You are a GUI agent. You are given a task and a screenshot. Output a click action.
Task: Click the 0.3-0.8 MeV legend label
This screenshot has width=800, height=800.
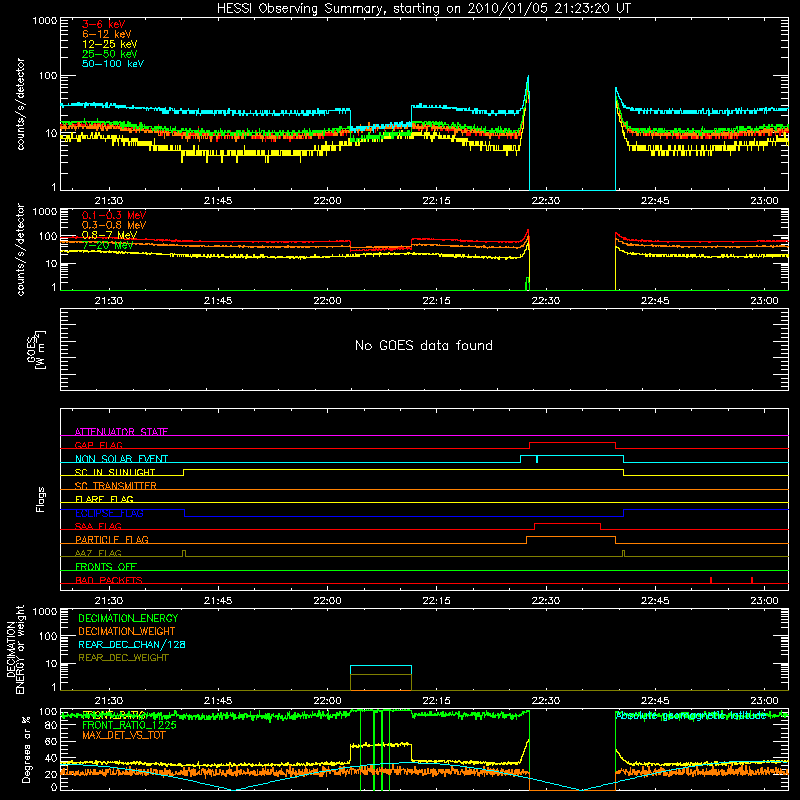coord(113,225)
